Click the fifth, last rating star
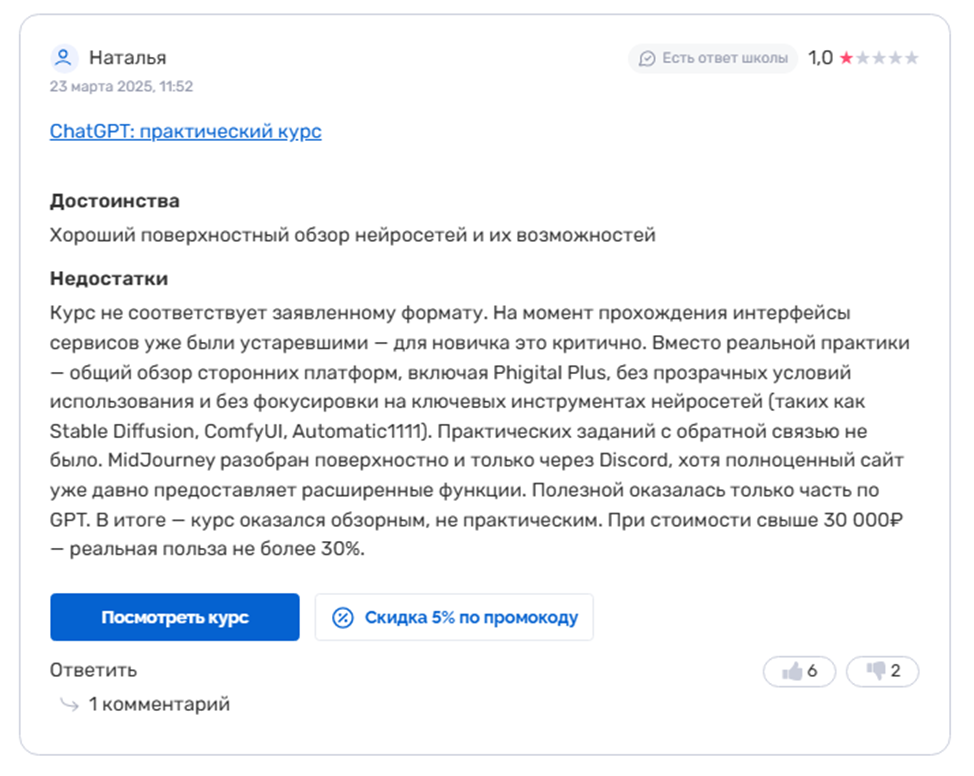974x776 pixels. click(911, 58)
